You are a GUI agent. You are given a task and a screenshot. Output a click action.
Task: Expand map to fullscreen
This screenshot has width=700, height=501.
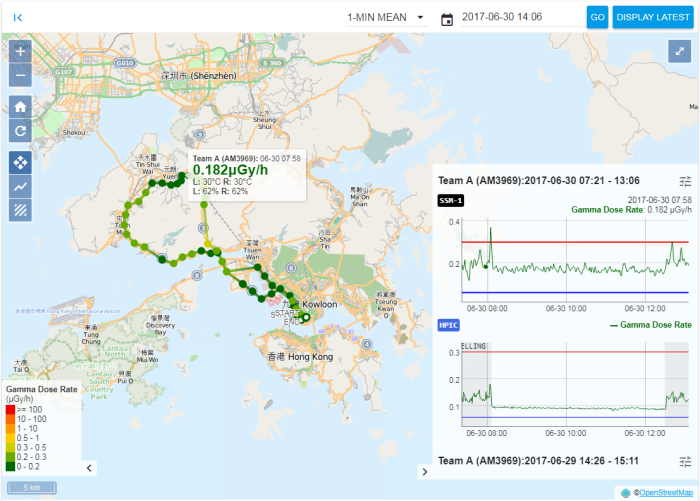pyautogui.click(x=679, y=51)
